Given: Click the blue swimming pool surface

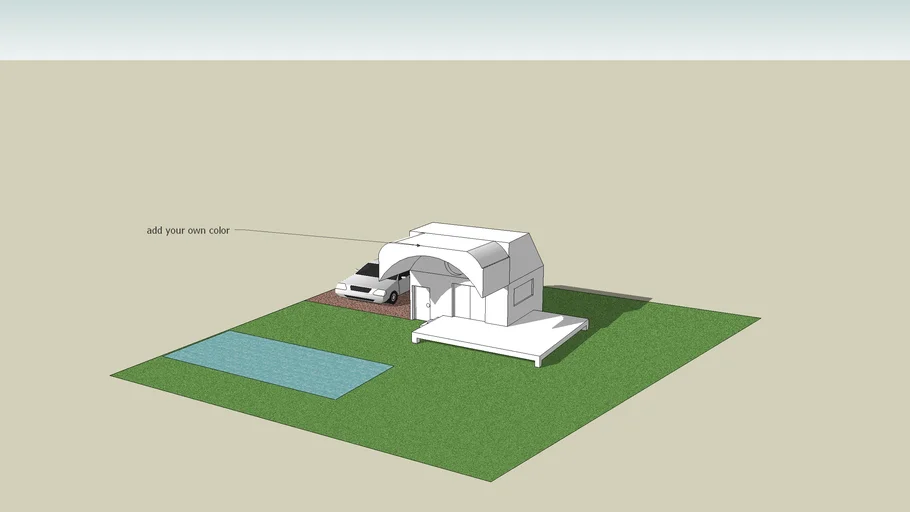Looking at the screenshot, I should pos(279,364).
